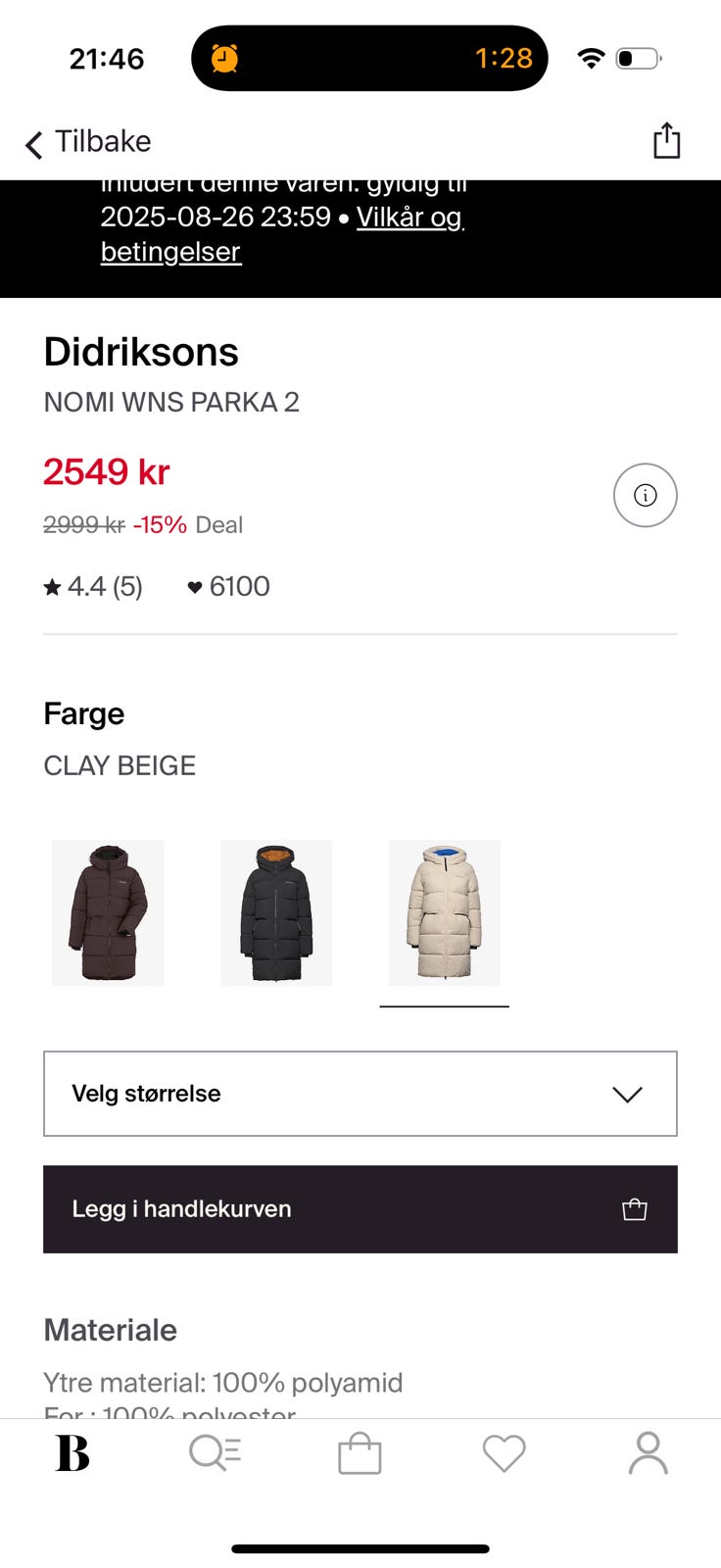
Task: Open the shopping bag tab icon
Action: 360,1454
